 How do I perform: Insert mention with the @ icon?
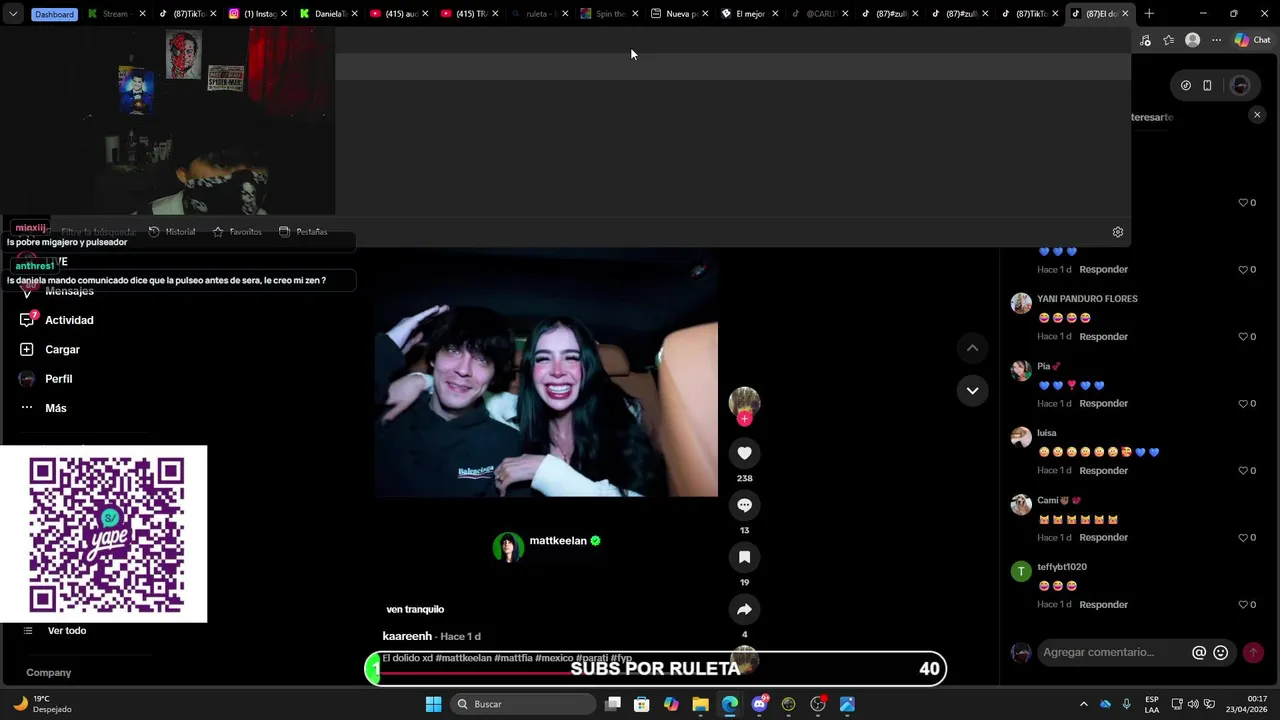pyautogui.click(x=1199, y=653)
